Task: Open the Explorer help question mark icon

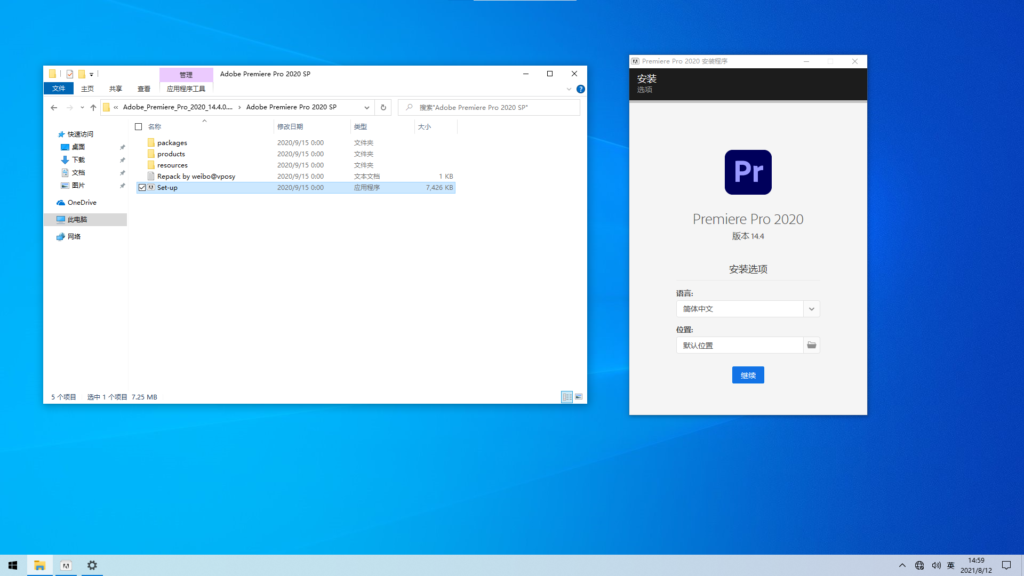Action: tap(581, 89)
